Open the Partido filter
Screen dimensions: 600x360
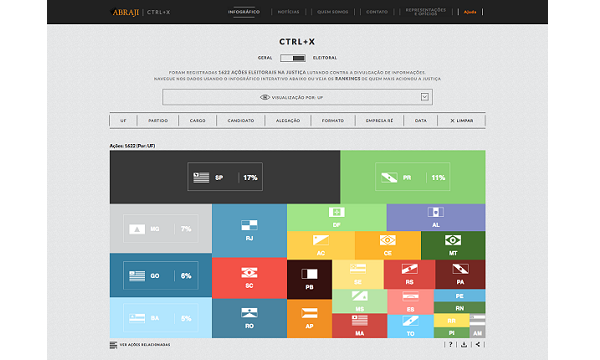click(x=158, y=121)
